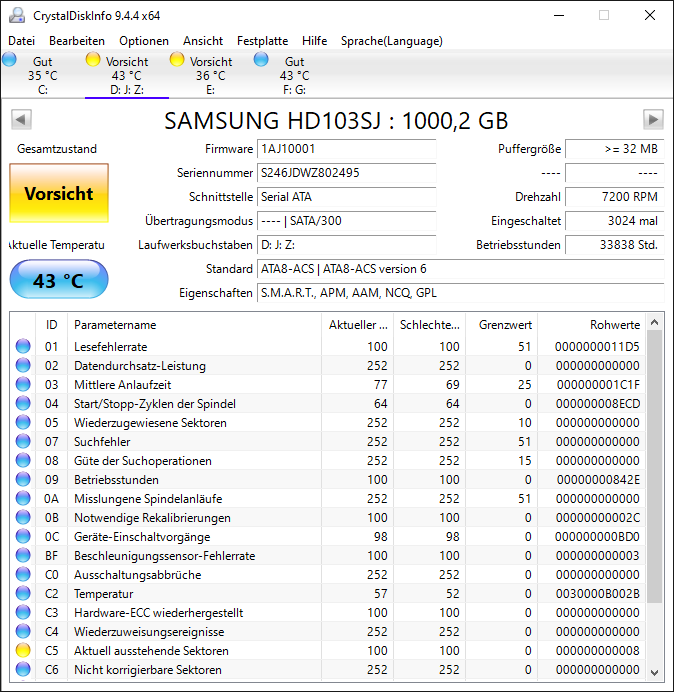This screenshot has height=692, width=674.
Task: Click scroll-up arrow of attribute list
Action: pos(655,323)
